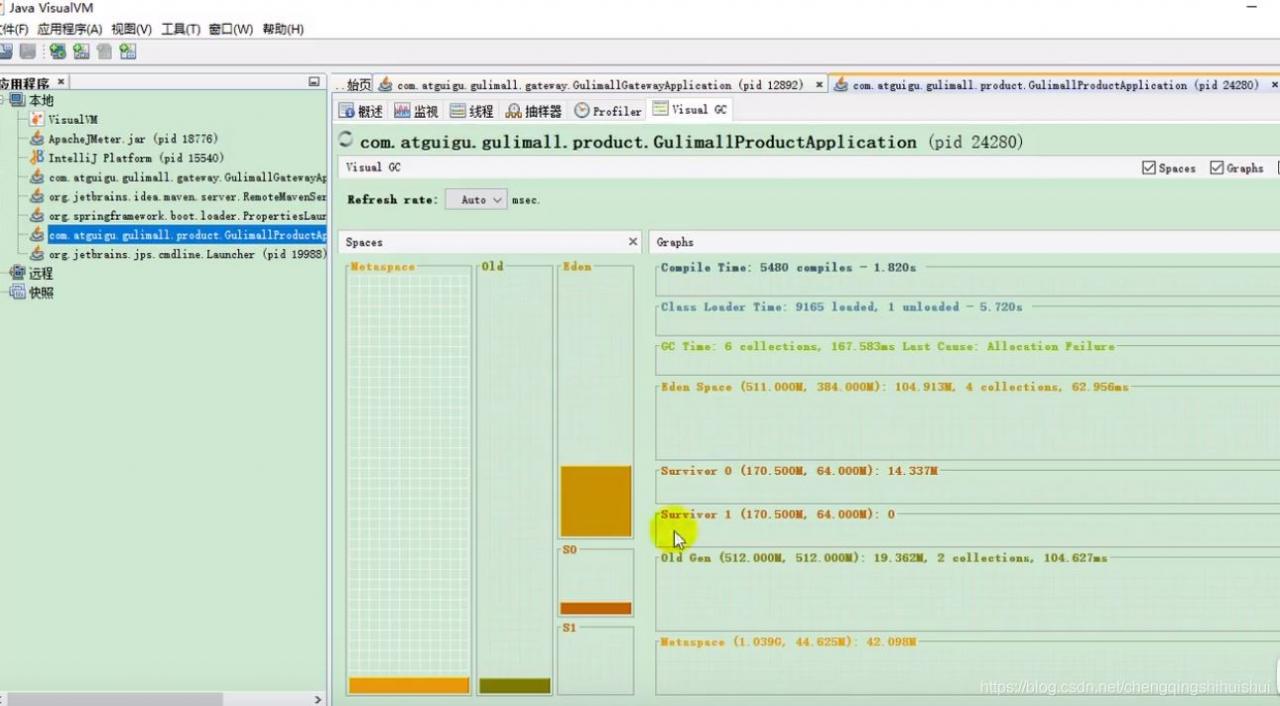Switch to the GulimallProductApplication (pid 24280) tab
The image size is (1280, 706).
pos(1055,85)
